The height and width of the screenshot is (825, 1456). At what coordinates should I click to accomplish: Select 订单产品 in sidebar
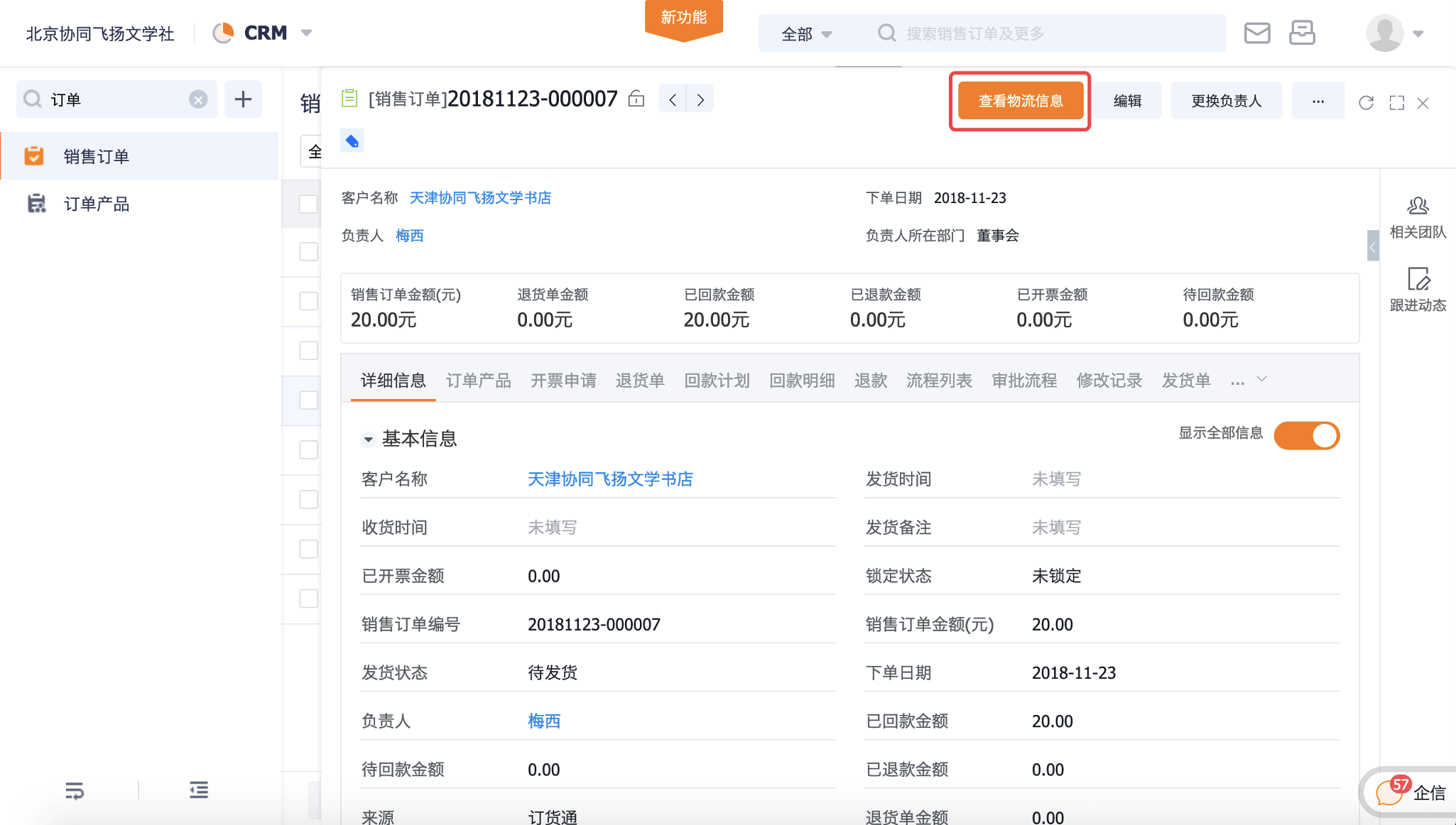click(139, 204)
